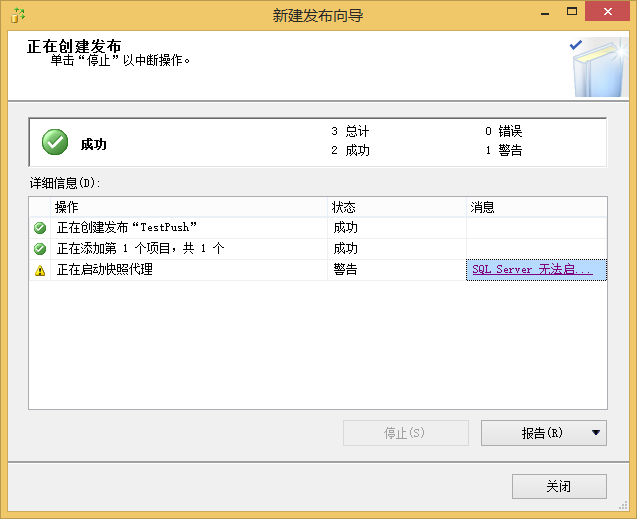Click the 状态 column header
Screen dimensions: 637x519
(x=396, y=207)
